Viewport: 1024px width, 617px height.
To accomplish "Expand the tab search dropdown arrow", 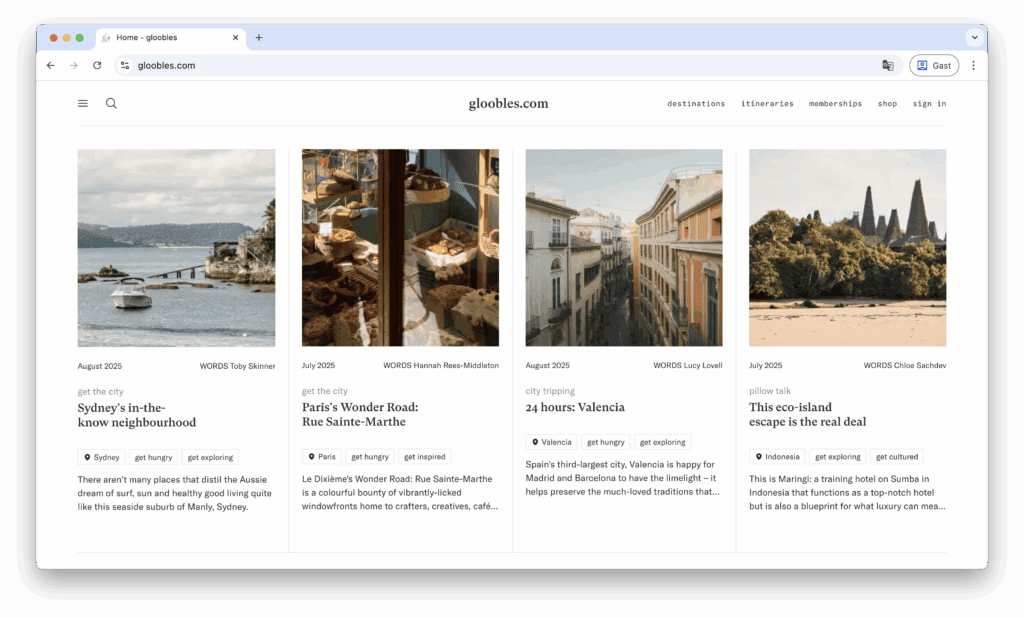I will coord(973,38).
